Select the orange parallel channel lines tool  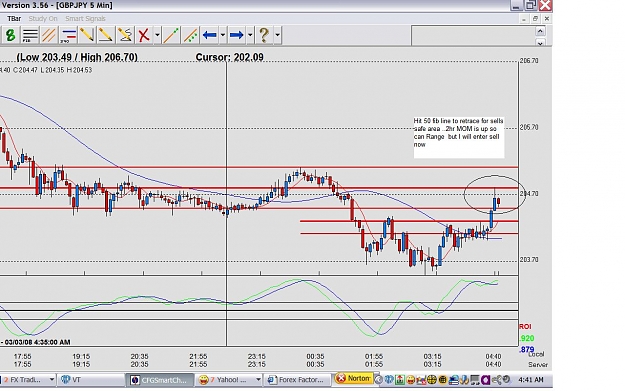(49, 35)
